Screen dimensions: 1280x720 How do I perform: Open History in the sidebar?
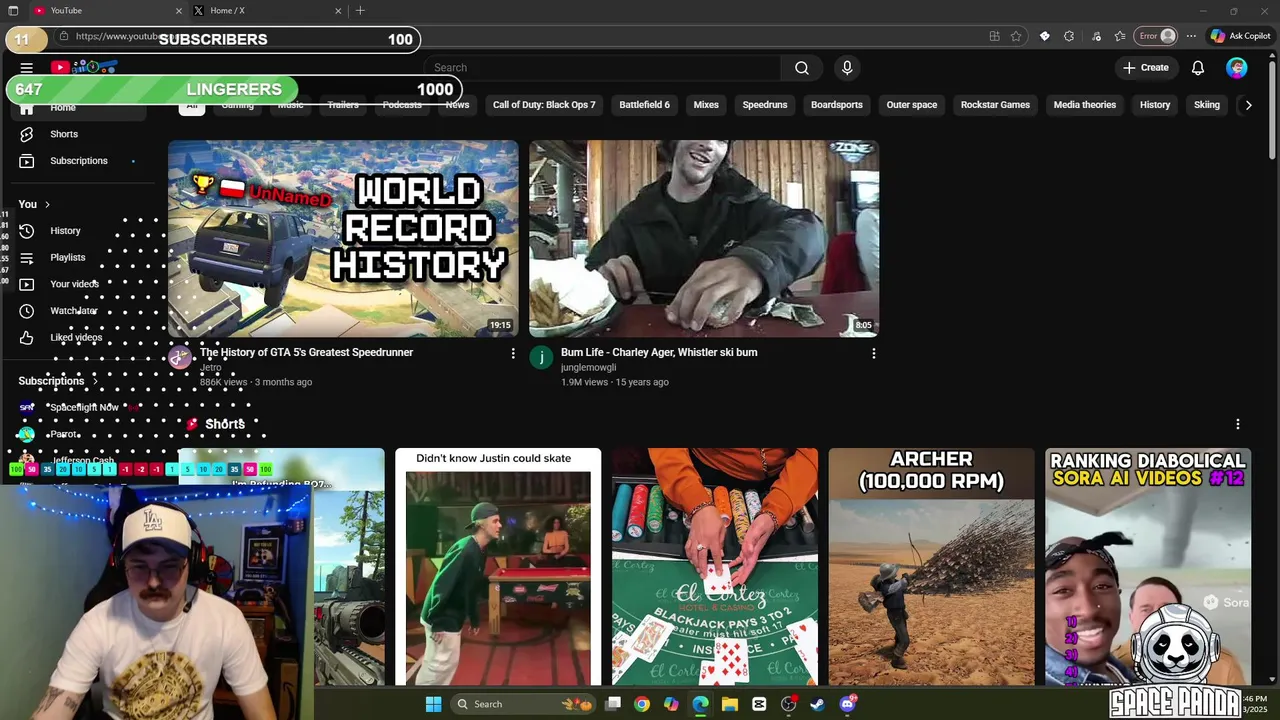(x=65, y=231)
